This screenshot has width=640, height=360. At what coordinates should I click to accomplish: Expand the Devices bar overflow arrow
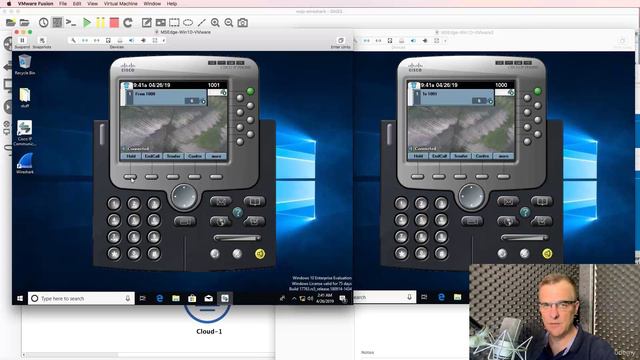(x=164, y=40)
